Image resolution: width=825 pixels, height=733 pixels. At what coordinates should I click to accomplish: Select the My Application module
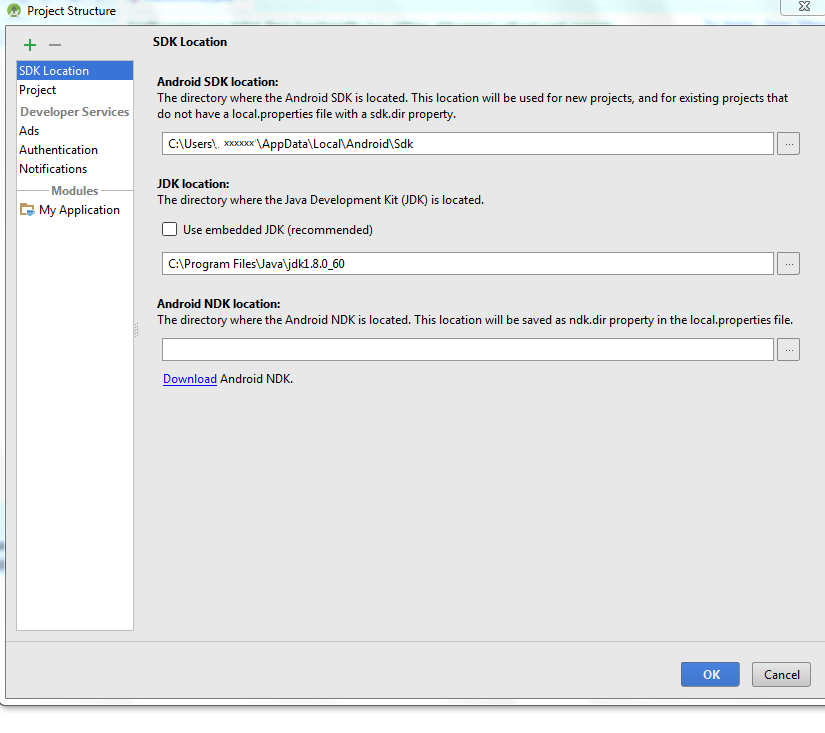(x=79, y=209)
